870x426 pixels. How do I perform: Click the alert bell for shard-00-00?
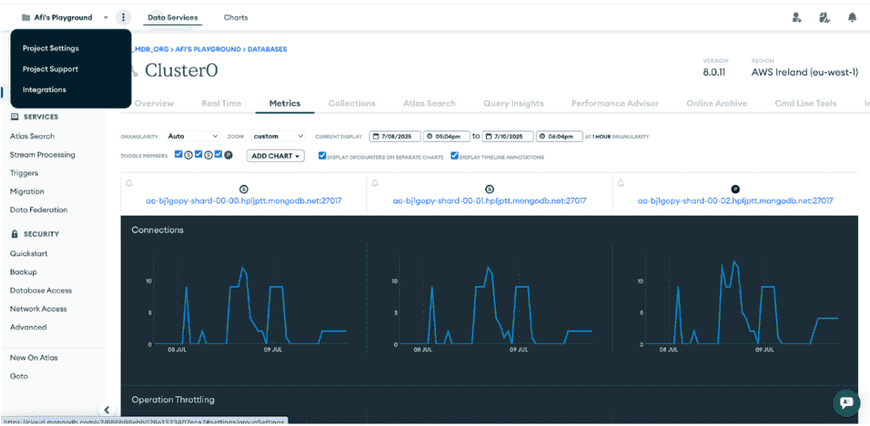point(129,183)
